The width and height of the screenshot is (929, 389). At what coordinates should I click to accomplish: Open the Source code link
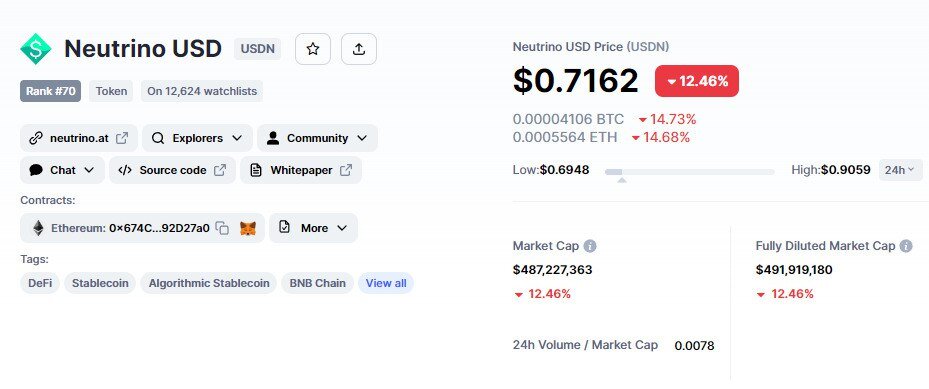tap(172, 170)
